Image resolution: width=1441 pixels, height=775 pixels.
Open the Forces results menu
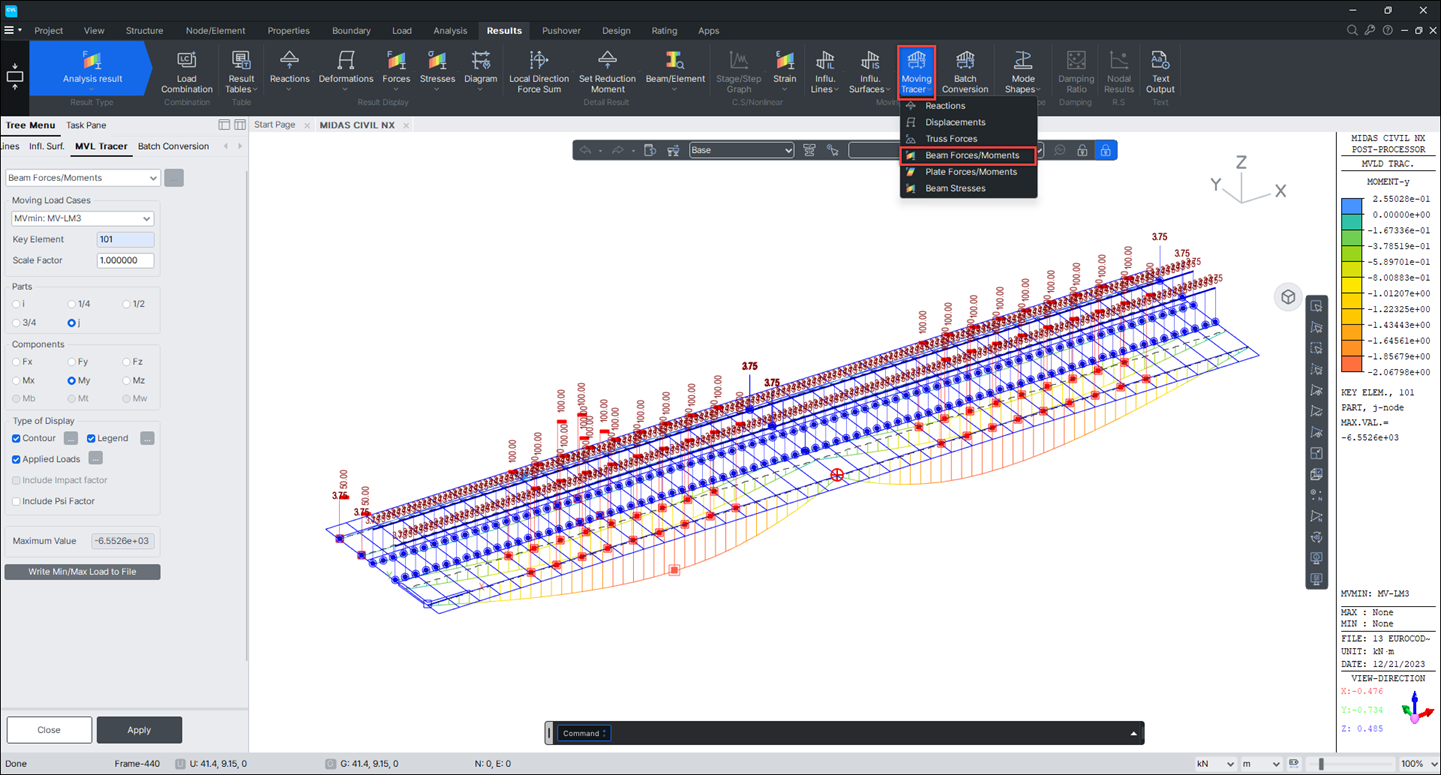(396, 72)
